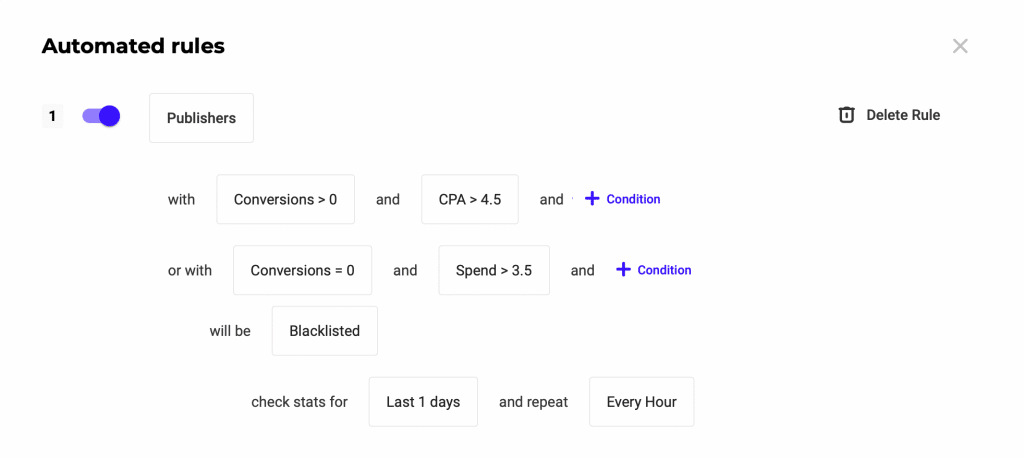This screenshot has height=458, width=1024.
Task: Open the Conversions > 0 condition
Action: point(285,199)
